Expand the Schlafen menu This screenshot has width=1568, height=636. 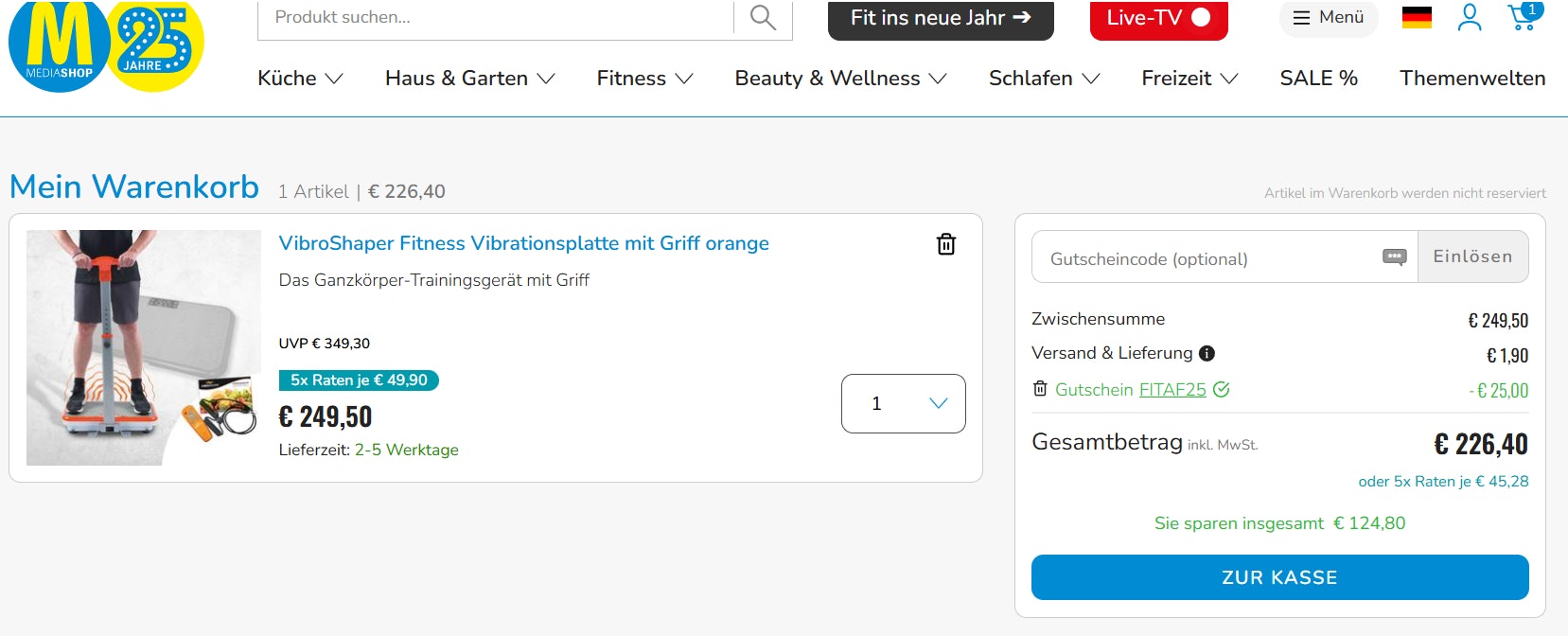tap(1044, 79)
